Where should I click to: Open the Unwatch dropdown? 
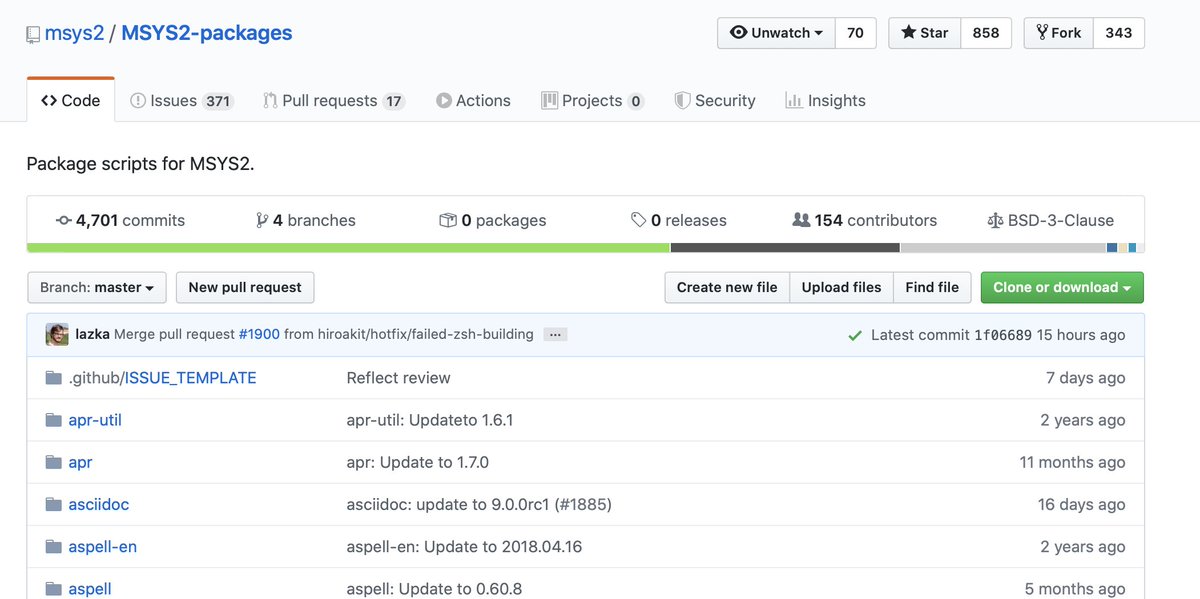click(776, 33)
